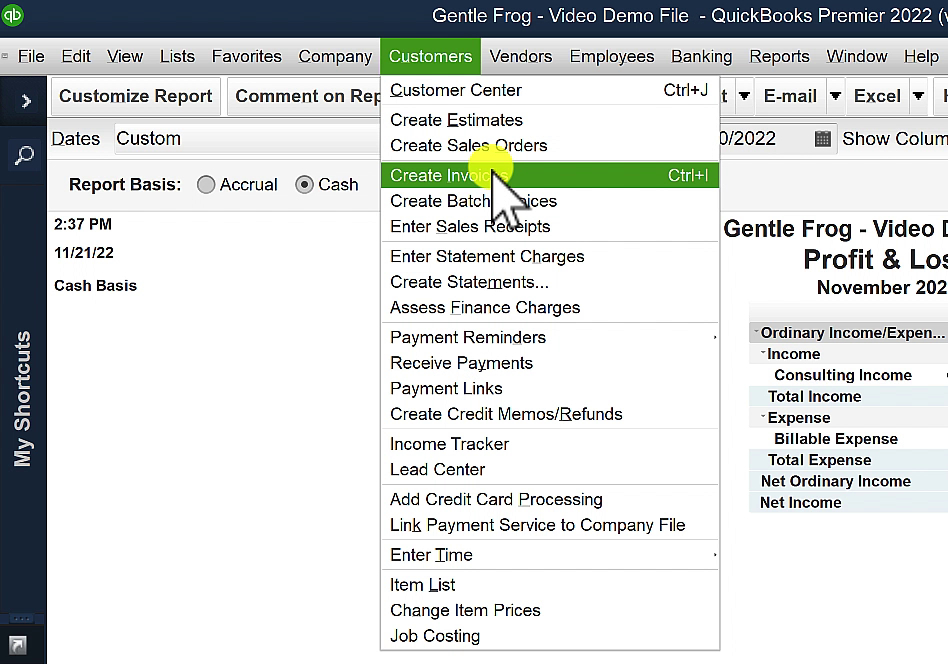948x664 pixels.
Task: Click the Net Ordinary Income row
Action: tap(848, 481)
